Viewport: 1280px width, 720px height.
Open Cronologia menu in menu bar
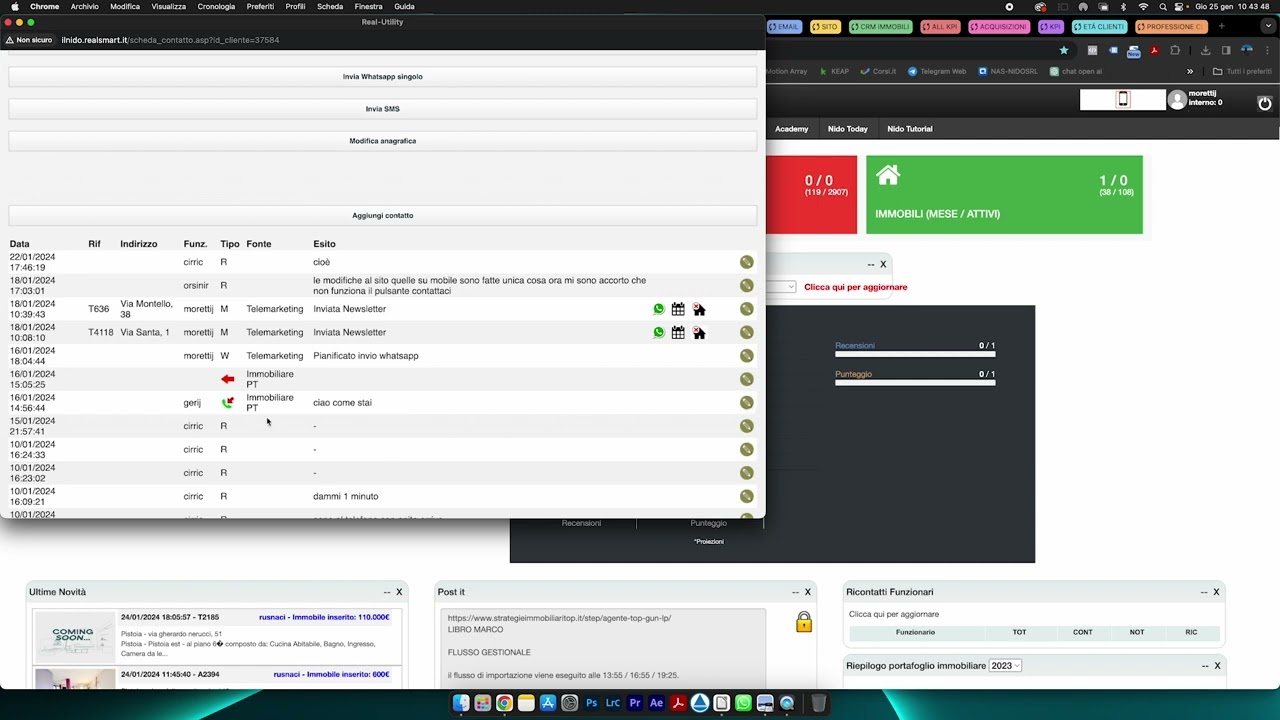tap(216, 7)
